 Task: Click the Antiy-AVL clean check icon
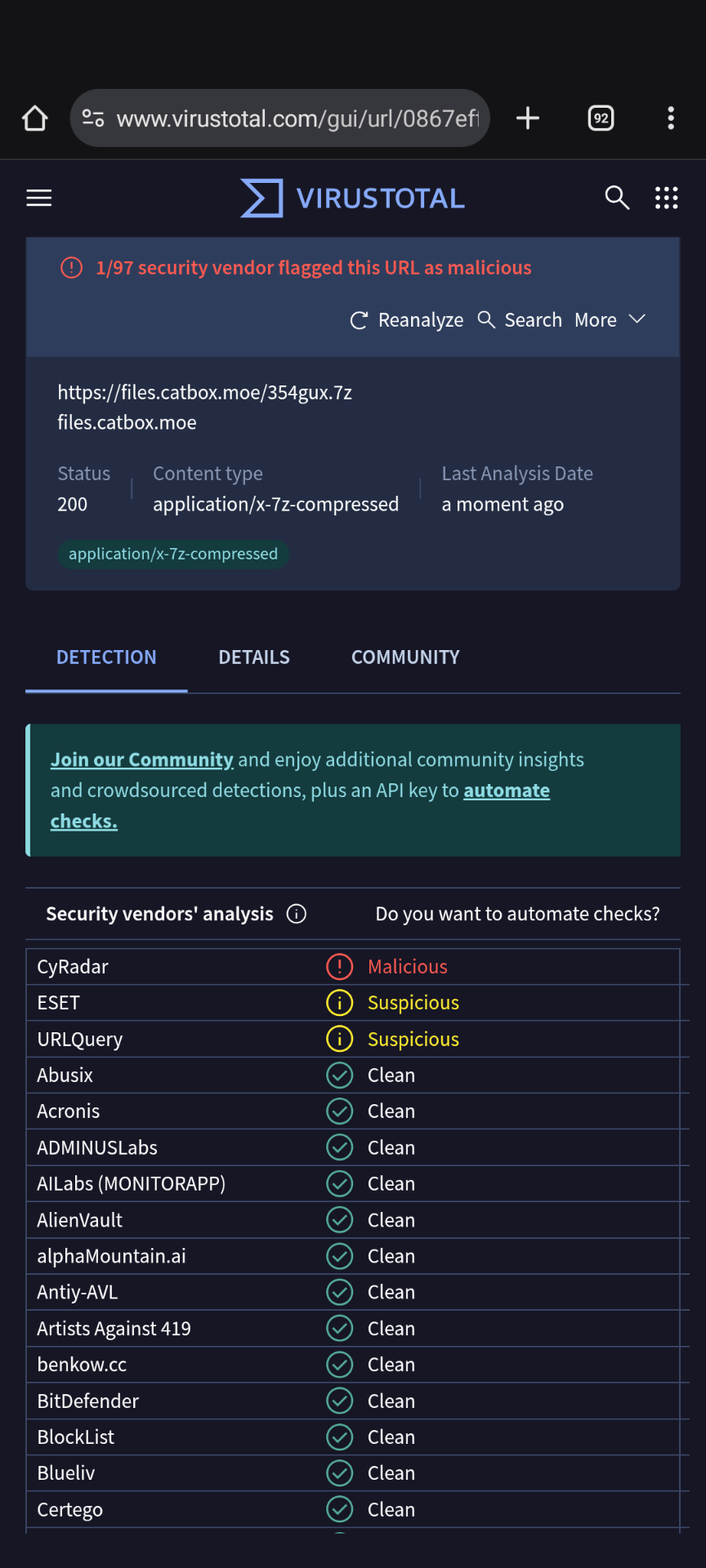pyautogui.click(x=339, y=1292)
